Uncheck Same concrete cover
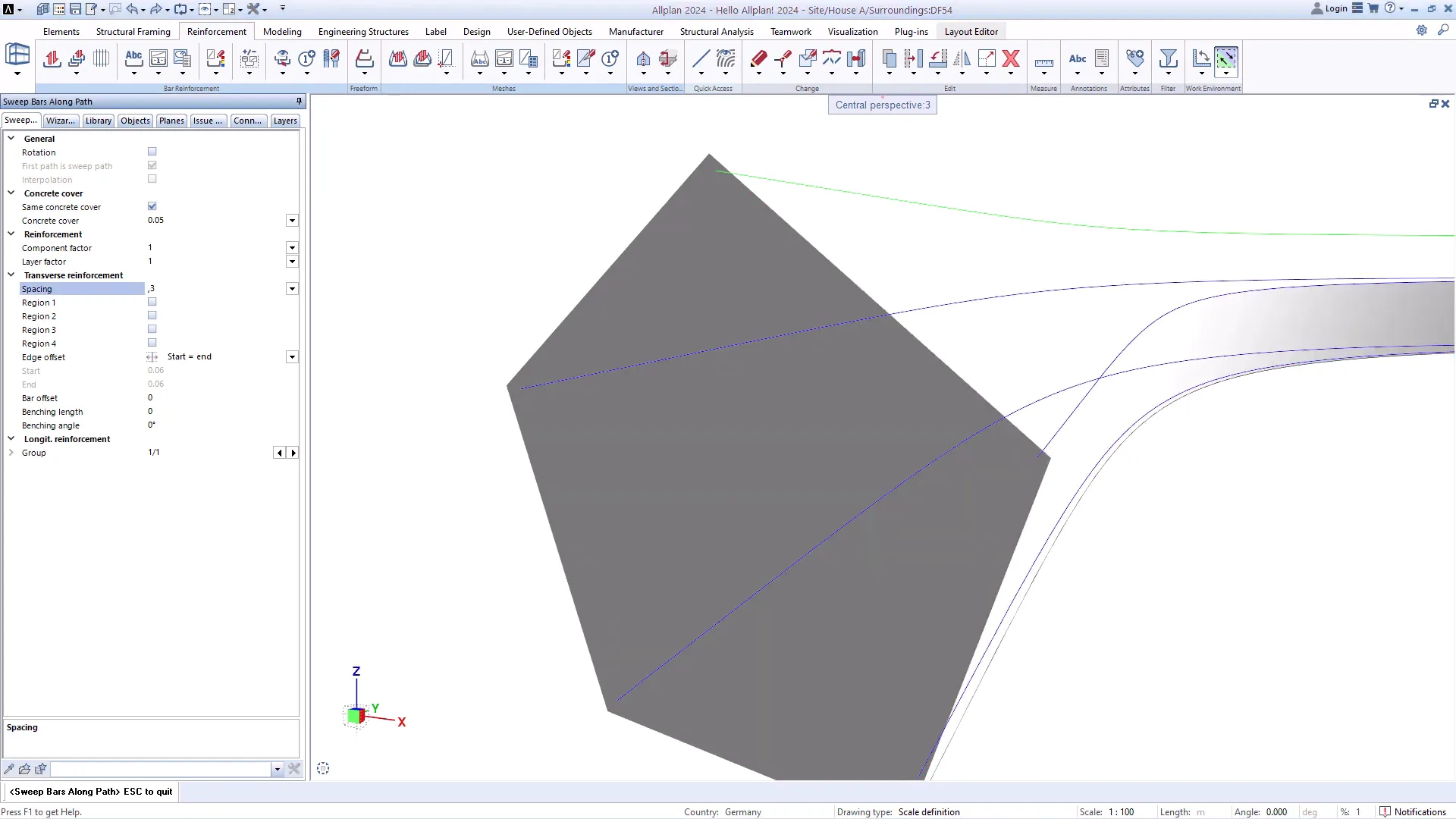The height and width of the screenshot is (819, 1456). pyautogui.click(x=152, y=206)
